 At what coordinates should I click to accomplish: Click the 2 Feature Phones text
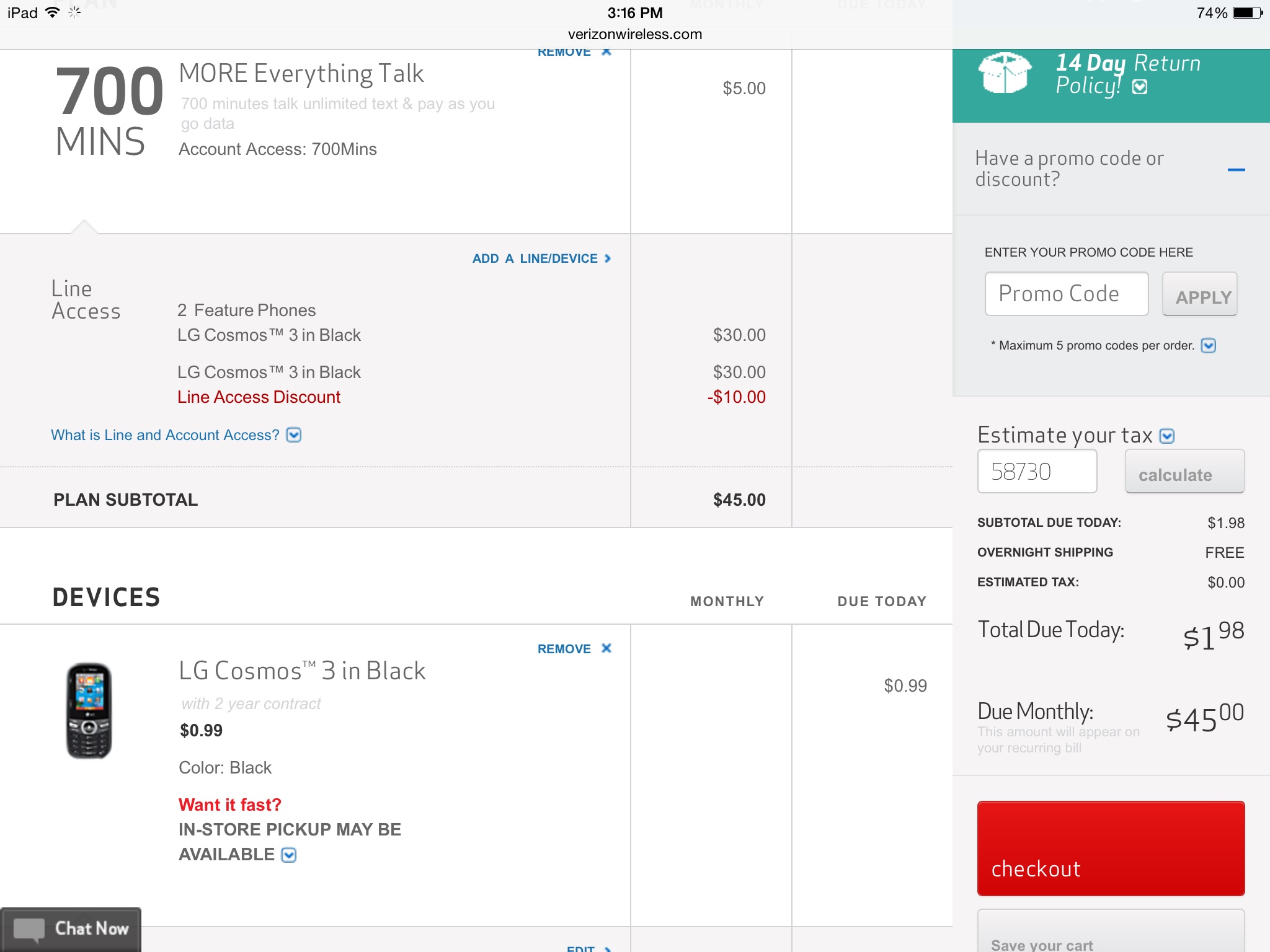tap(246, 310)
